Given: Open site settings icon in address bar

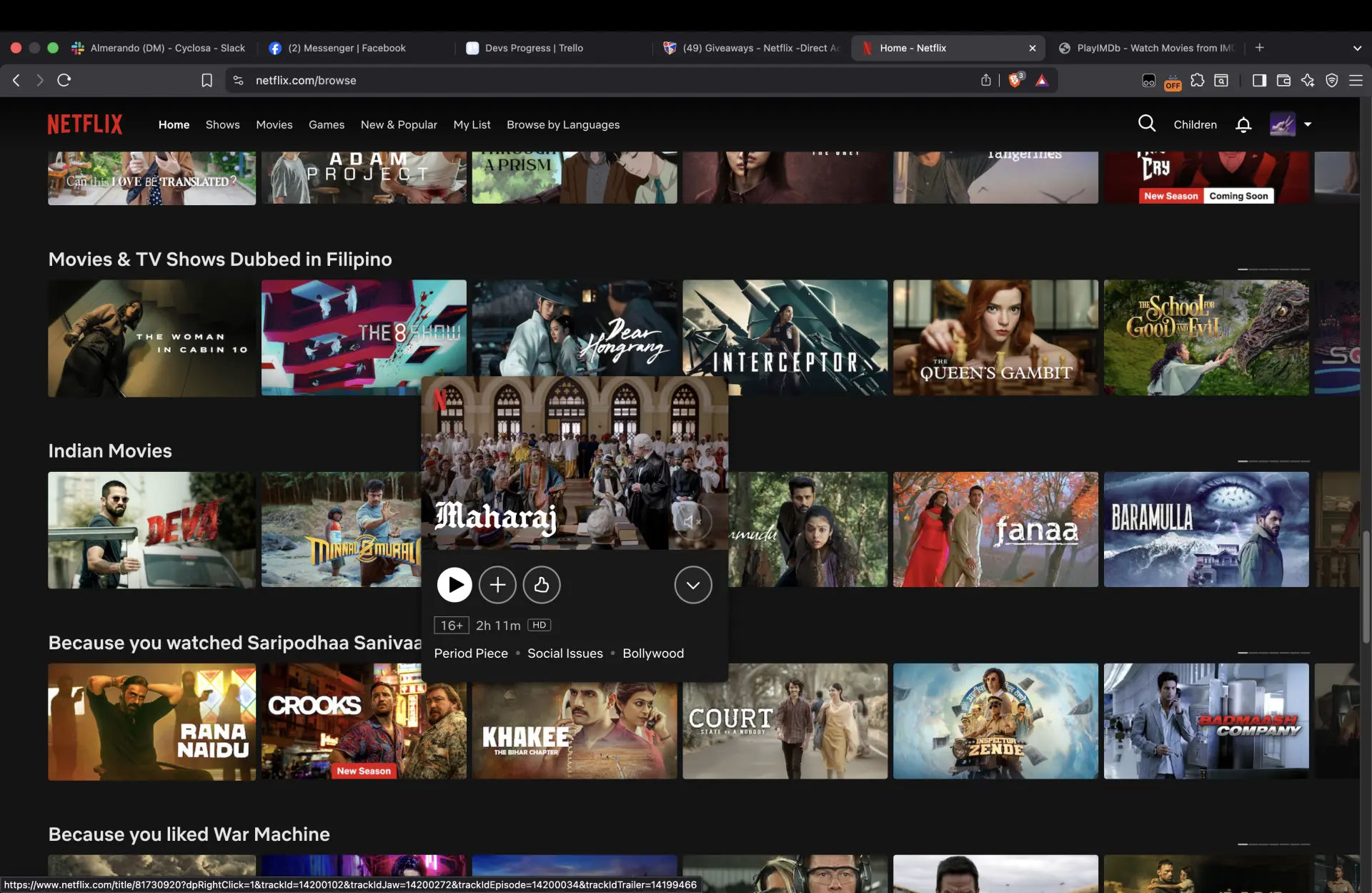Looking at the screenshot, I should 239,80.
